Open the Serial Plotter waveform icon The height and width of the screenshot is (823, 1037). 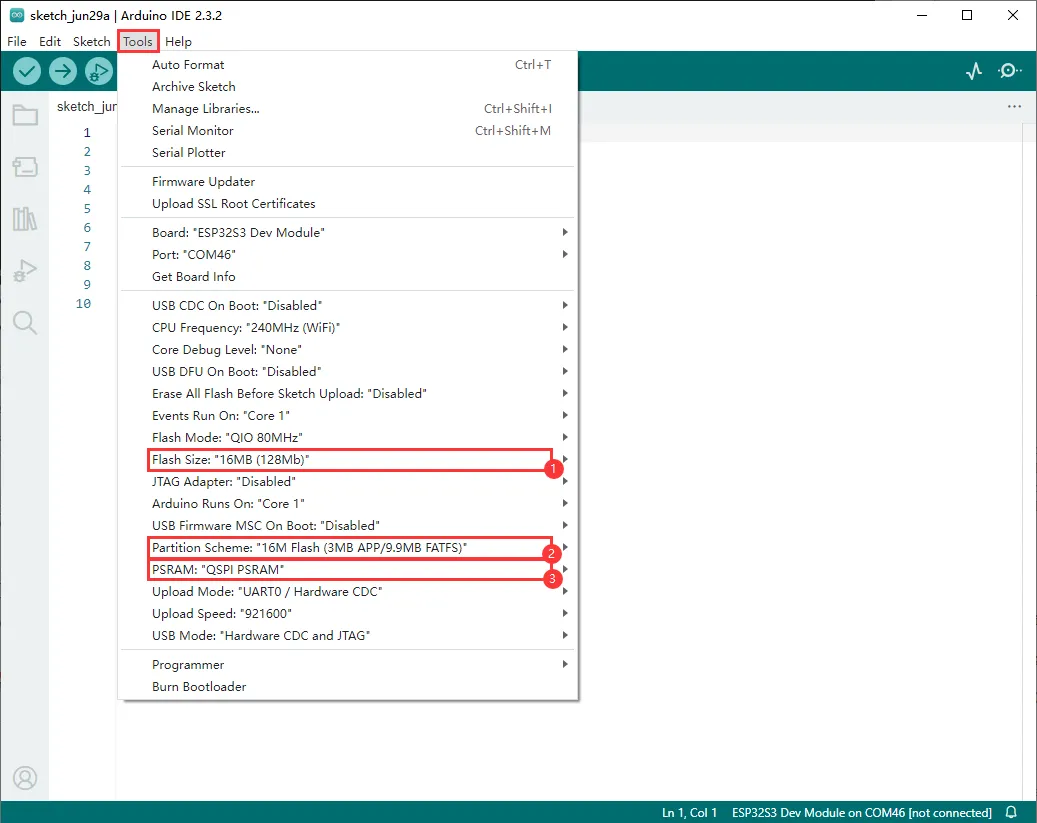(x=973, y=71)
